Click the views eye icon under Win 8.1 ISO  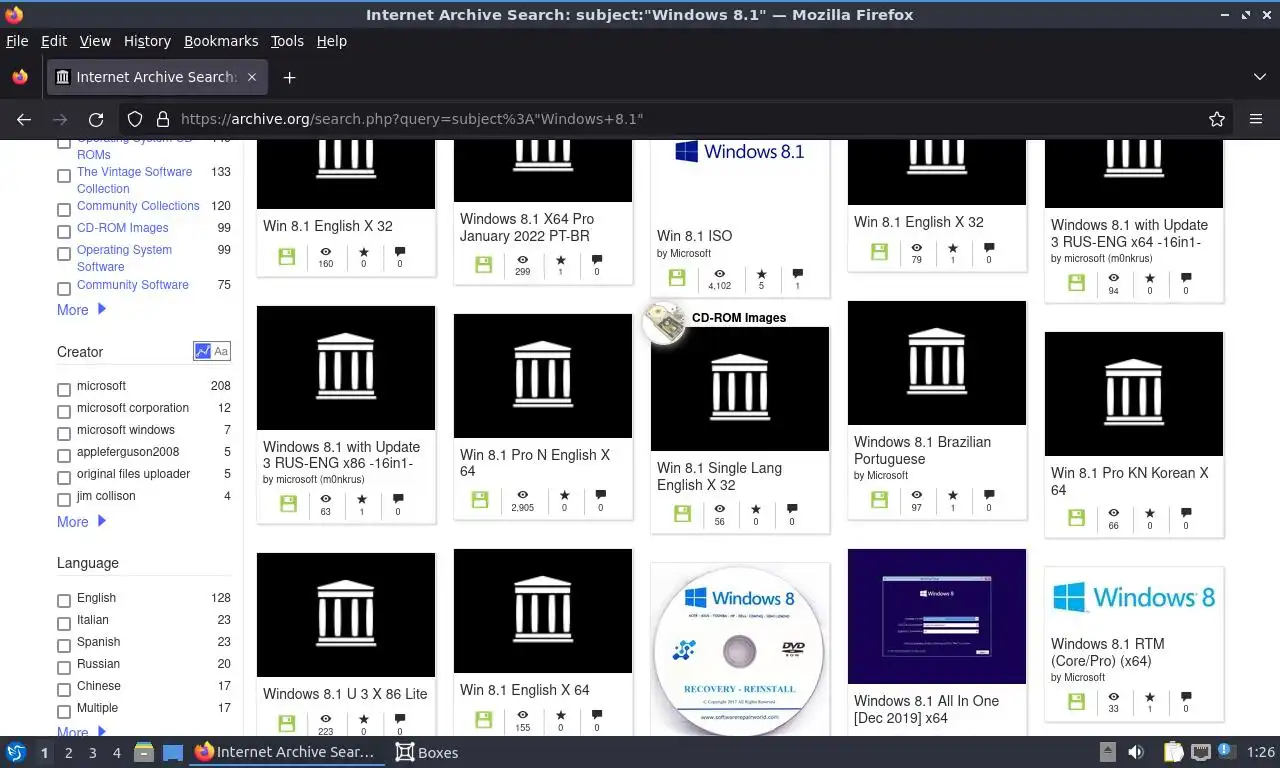click(719, 273)
